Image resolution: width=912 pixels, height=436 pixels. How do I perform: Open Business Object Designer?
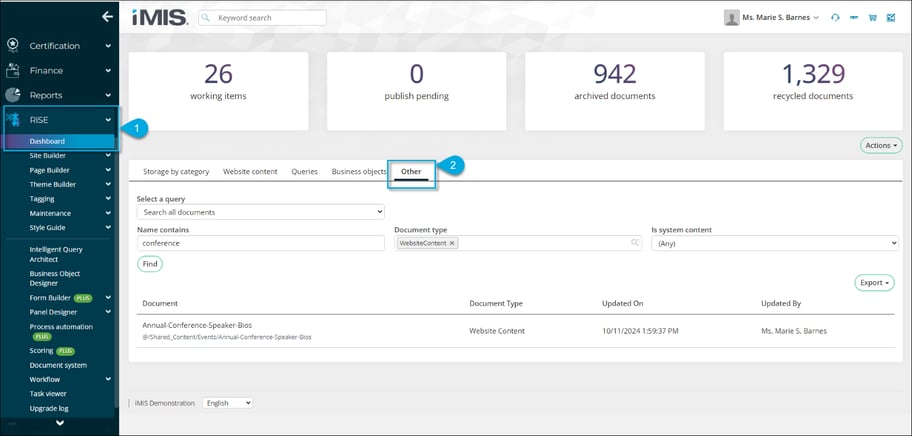[55, 278]
